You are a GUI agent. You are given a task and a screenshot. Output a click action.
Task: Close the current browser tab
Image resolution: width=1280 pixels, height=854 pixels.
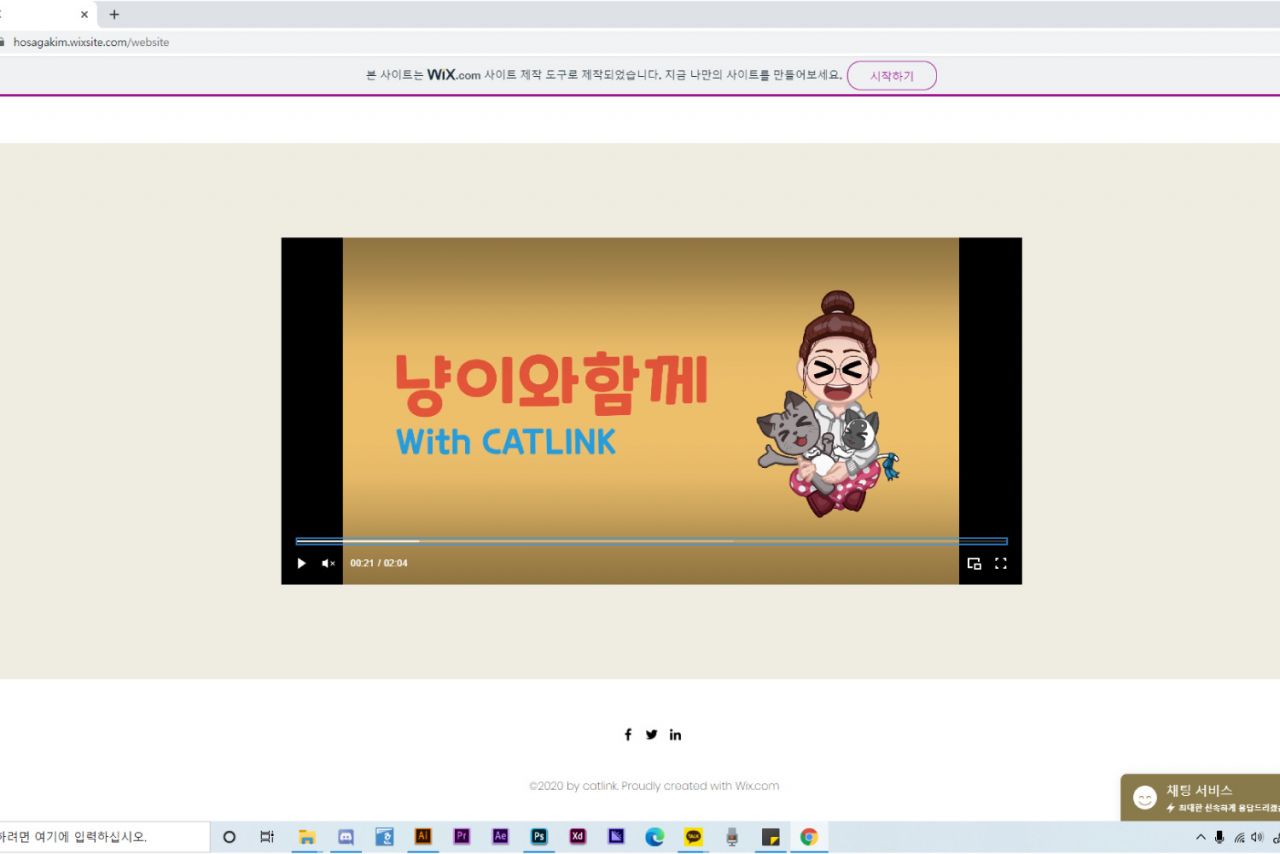click(x=84, y=14)
